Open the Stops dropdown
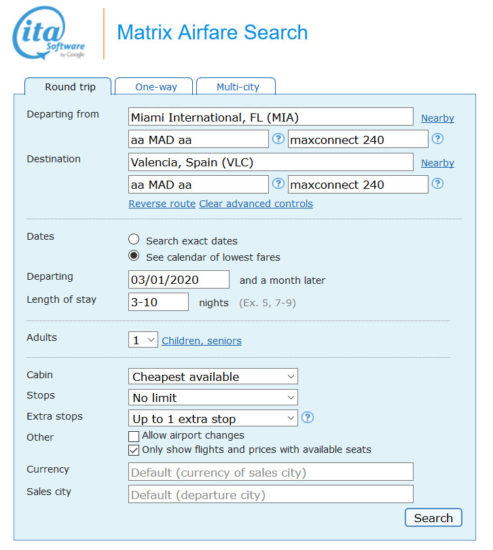The width and height of the screenshot is (493, 550). click(x=213, y=398)
